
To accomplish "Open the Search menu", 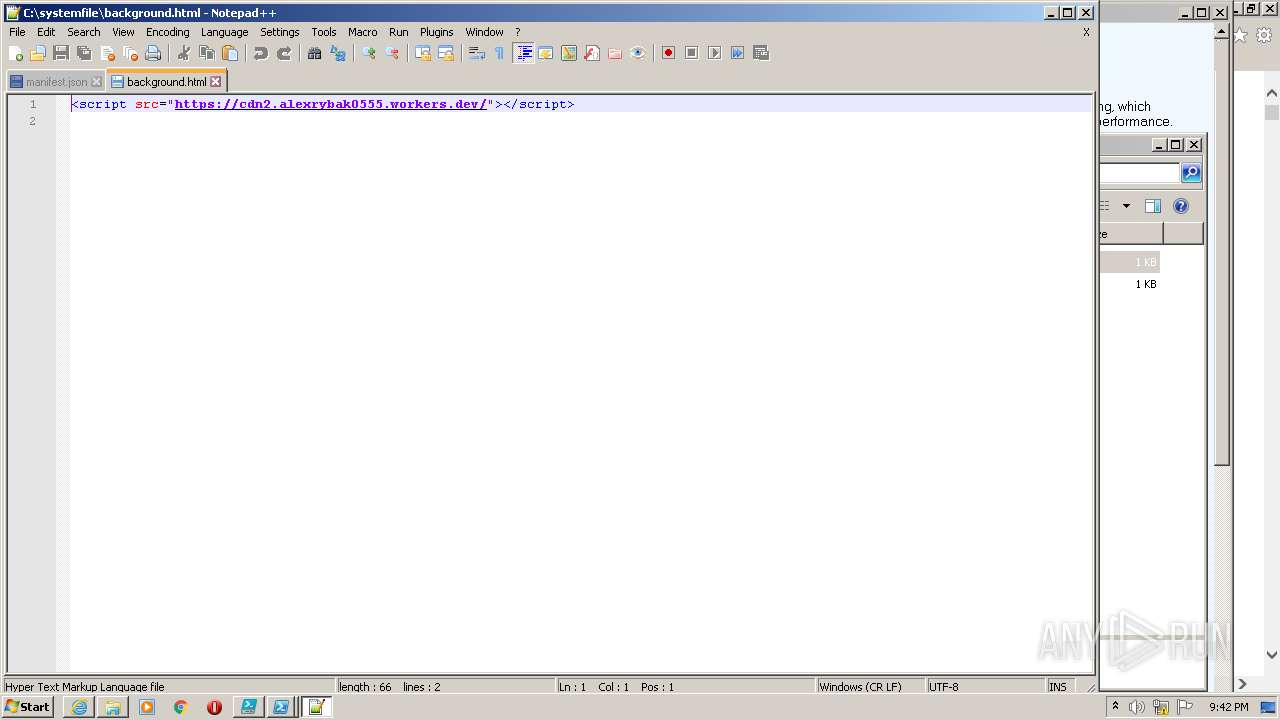I will pos(84,32).
